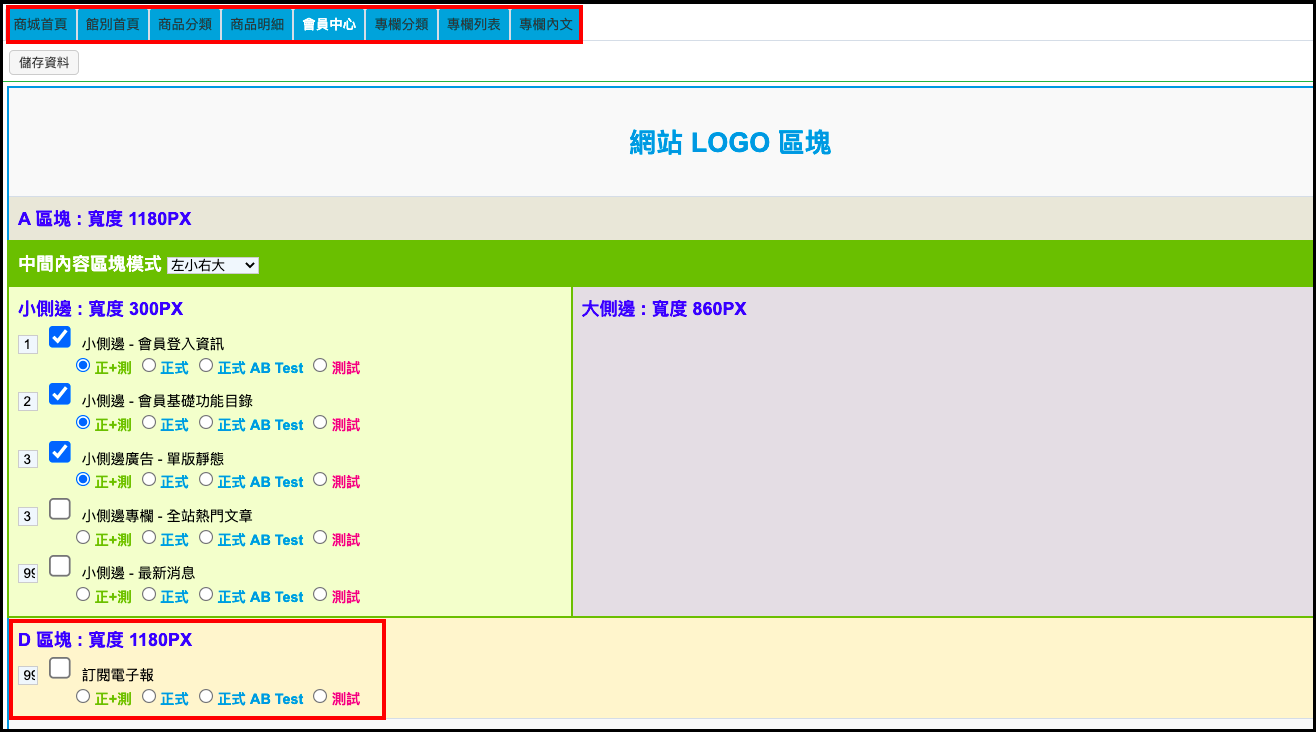Enable the 訂閱電子報 checkbox
The width and height of the screenshot is (1316, 732).
click(x=60, y=668)
